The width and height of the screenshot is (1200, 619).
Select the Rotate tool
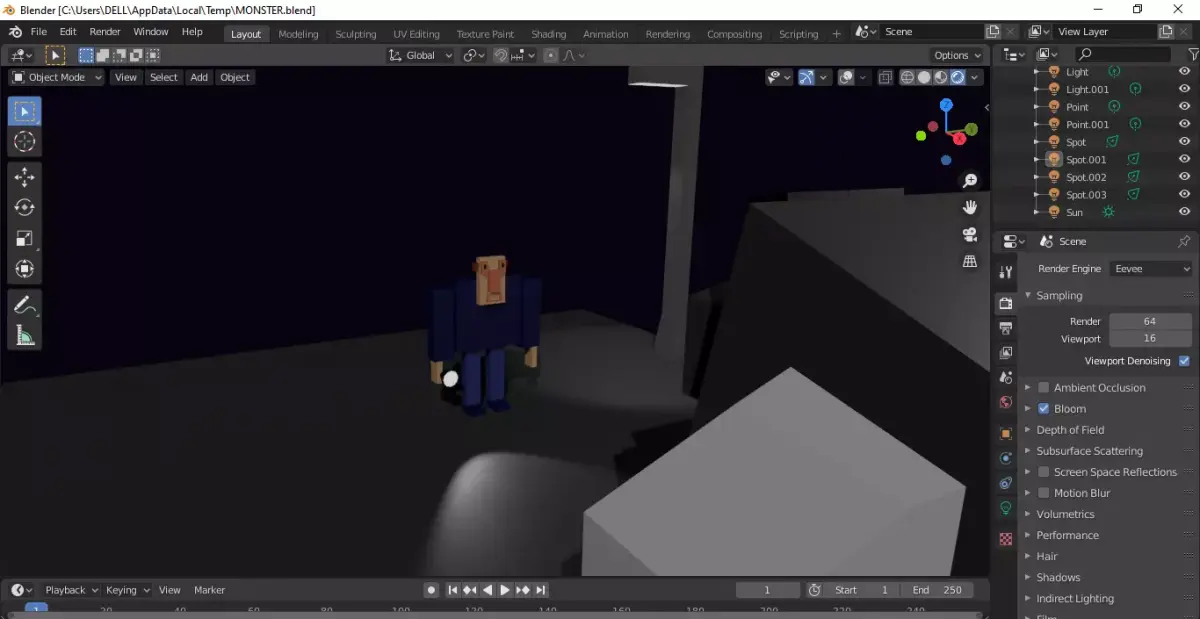click(x=25, y=207)
